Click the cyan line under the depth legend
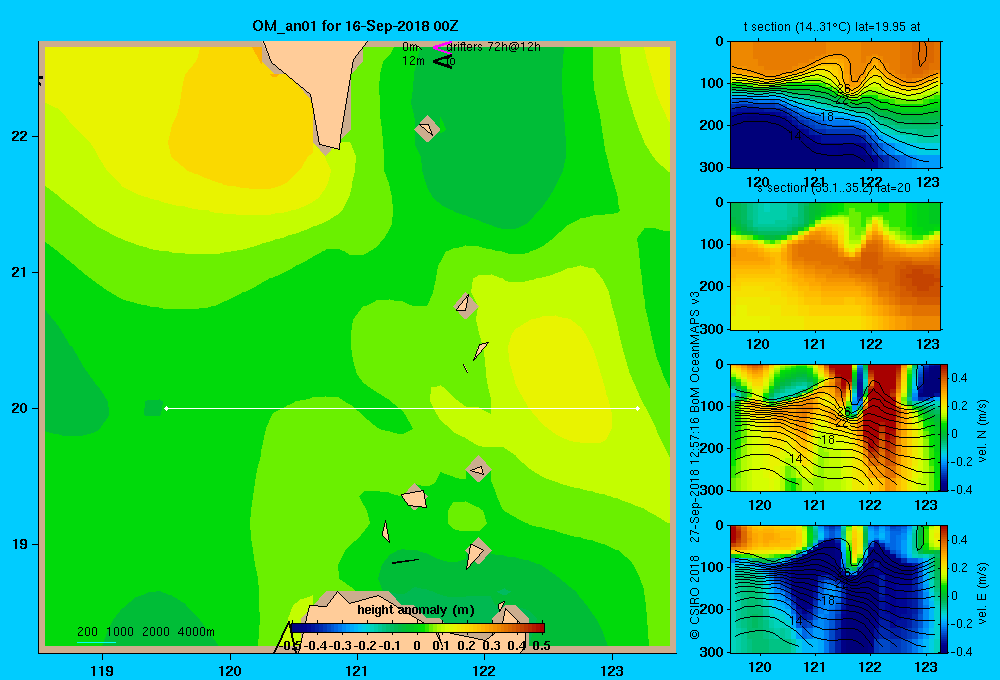Image resolution: width=1000 pixels, height=680 pixels. coord(96,642)
